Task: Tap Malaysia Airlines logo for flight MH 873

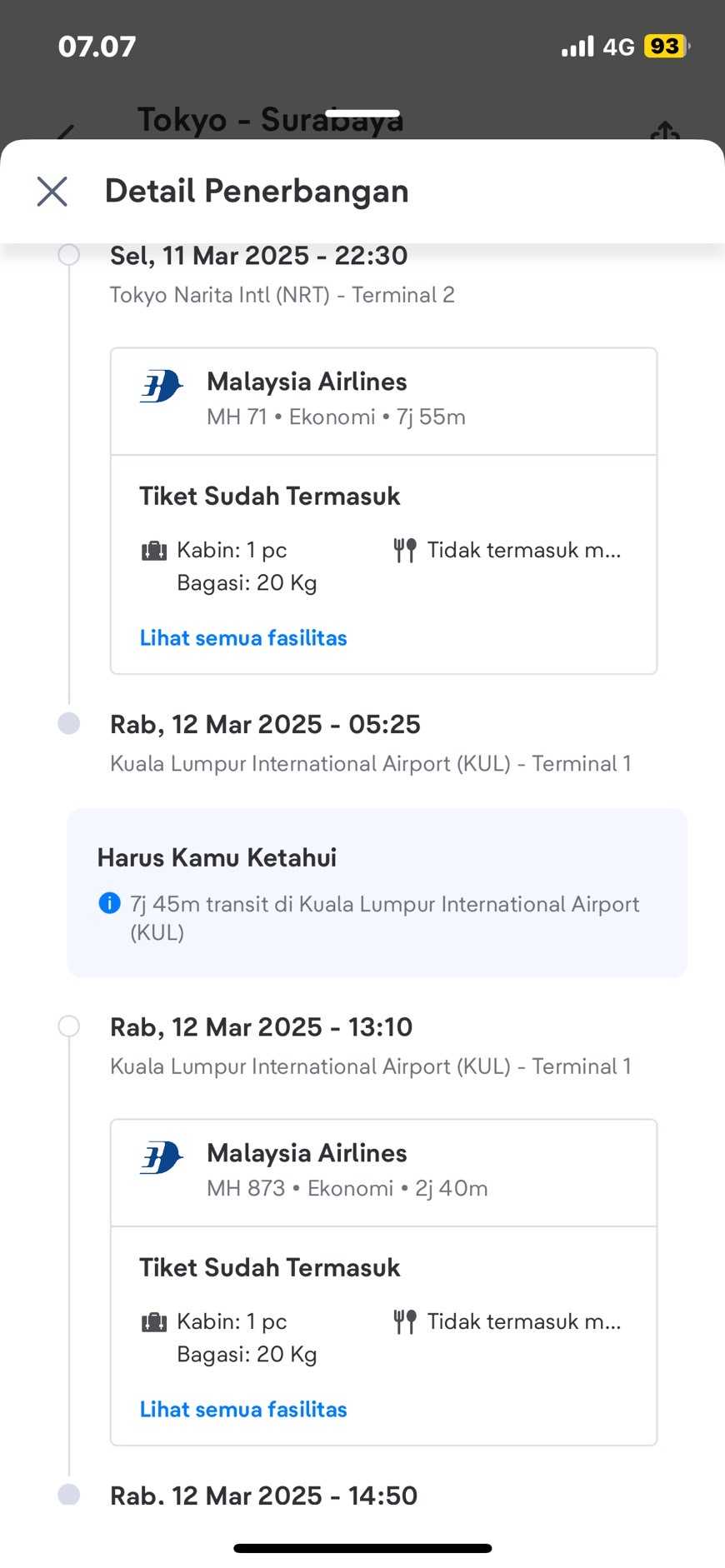Action: pos(161,1158)
